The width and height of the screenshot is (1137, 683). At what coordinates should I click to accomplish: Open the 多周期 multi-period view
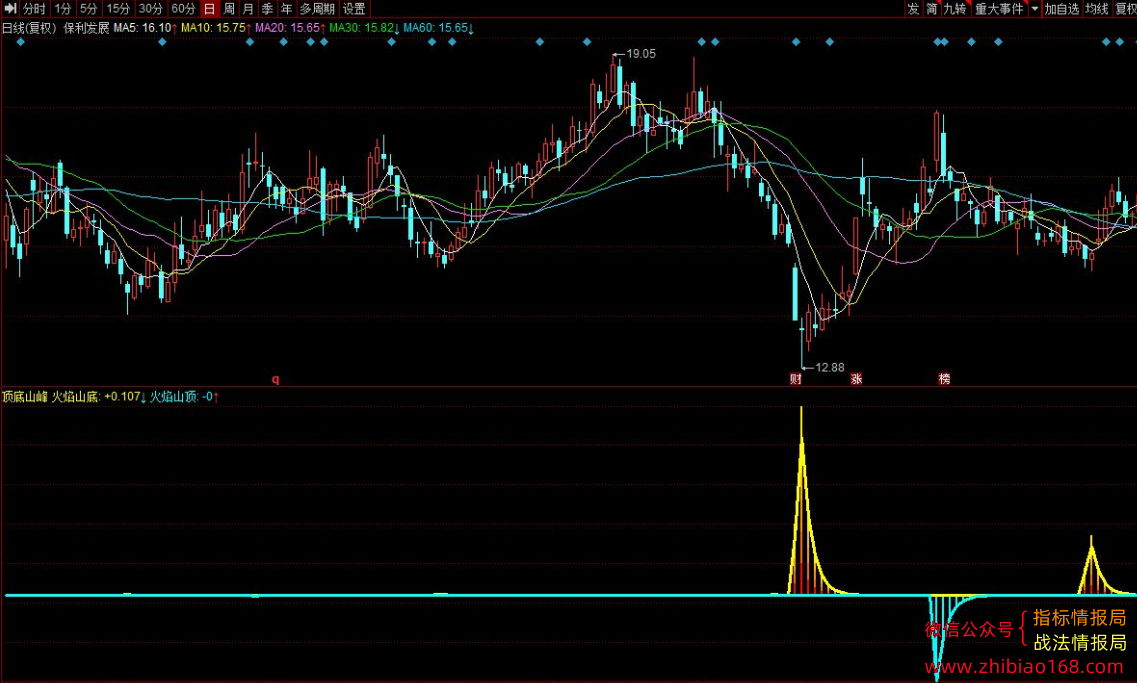coord(317,9)
